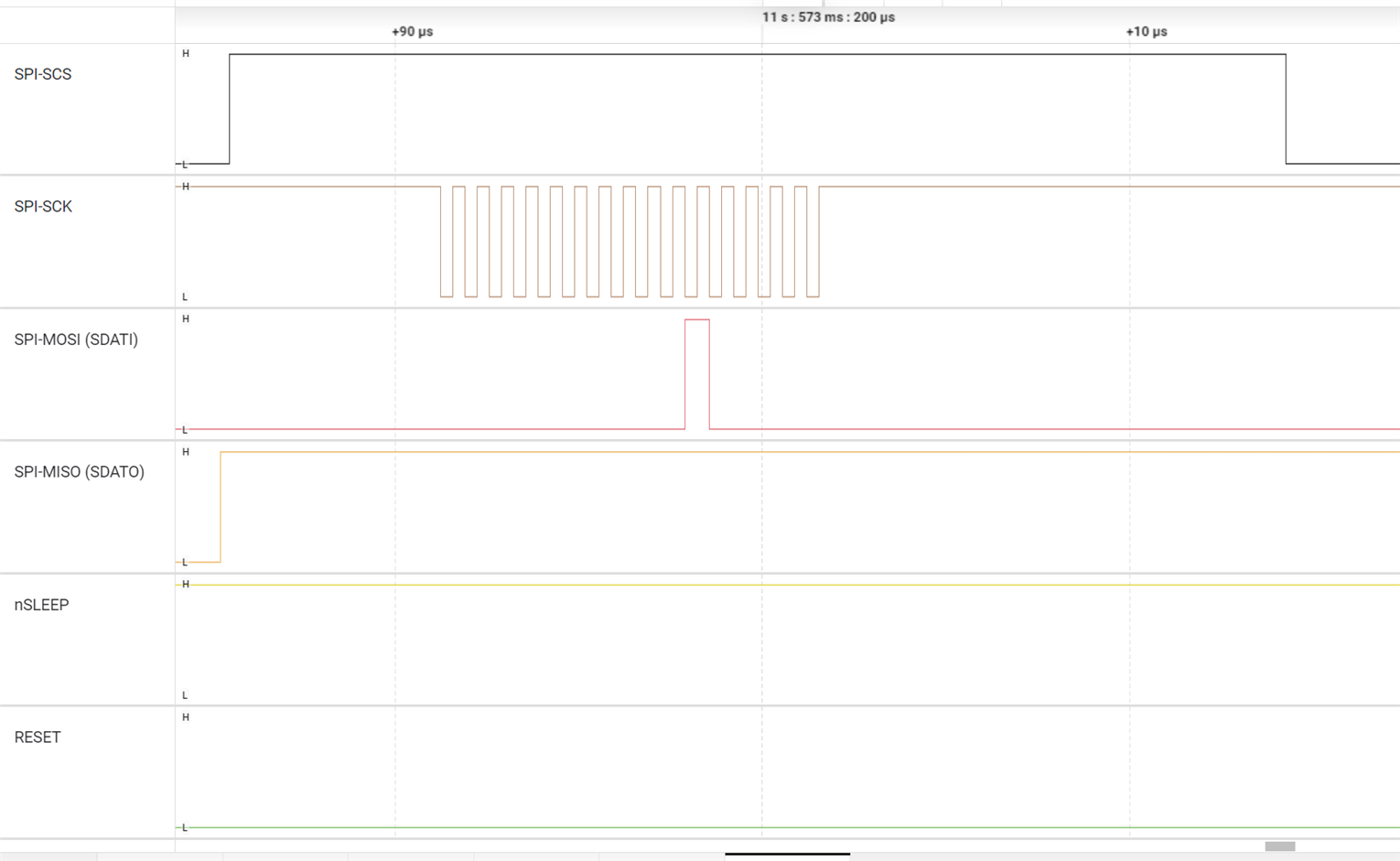1400x861 pixels.
Task: Select the RESET channel label
Action: pos(38,737)
